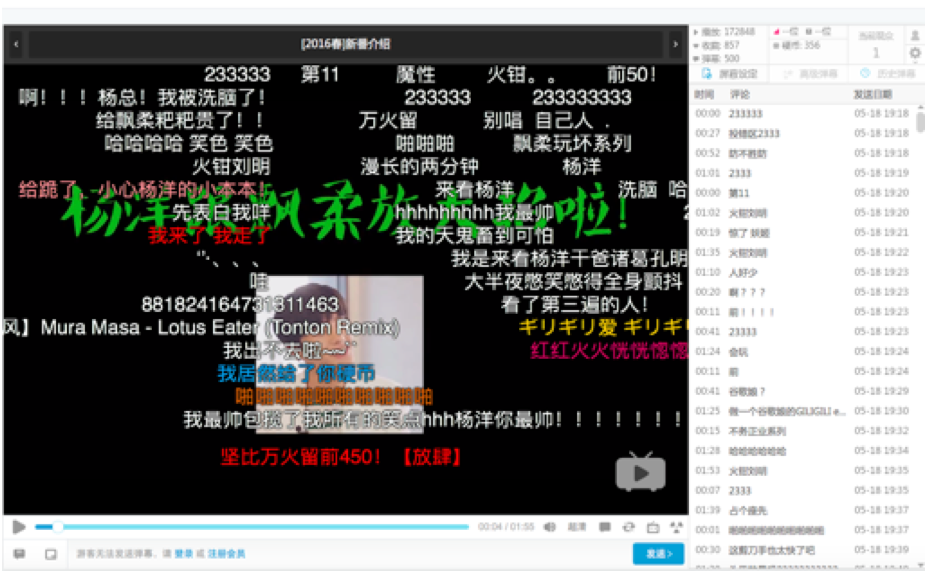931x572 pixels.
Task: Click the pink like icon in stats
Action: (x=776, y=32)
